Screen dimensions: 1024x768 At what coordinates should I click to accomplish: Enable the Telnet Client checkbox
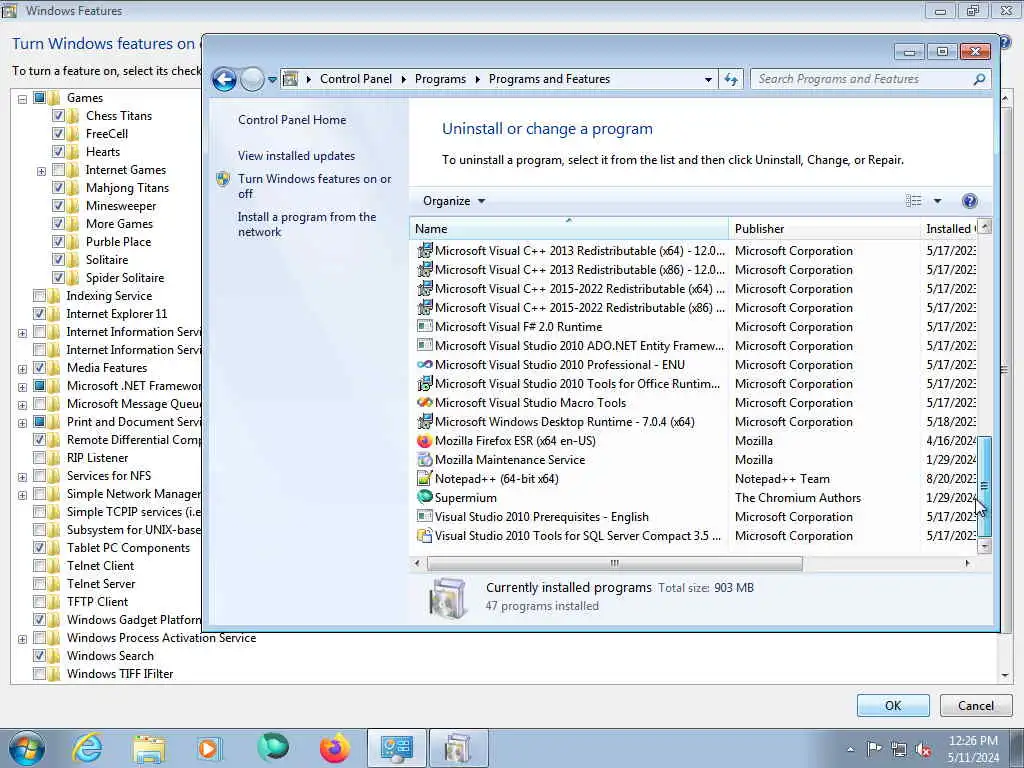[39, 566]
